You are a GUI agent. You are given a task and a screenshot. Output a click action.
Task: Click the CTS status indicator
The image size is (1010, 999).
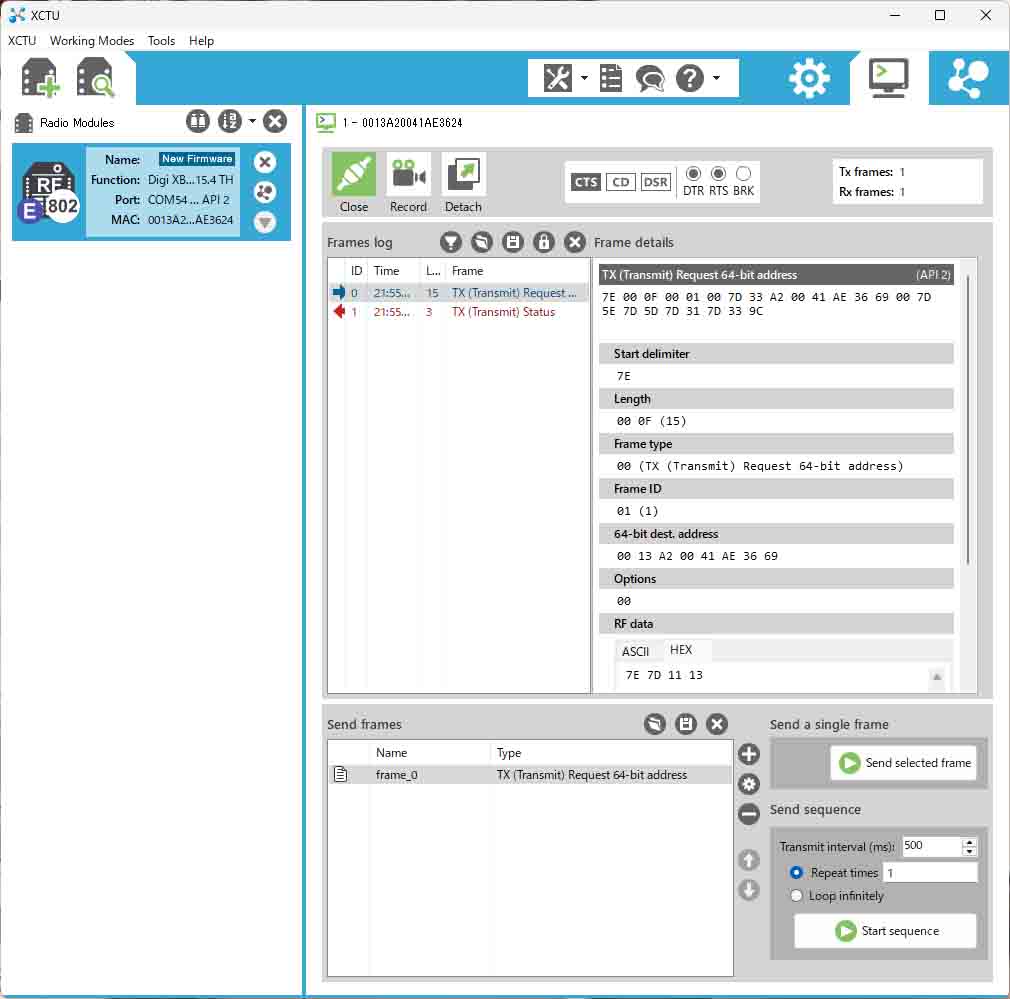click(586, 182)
